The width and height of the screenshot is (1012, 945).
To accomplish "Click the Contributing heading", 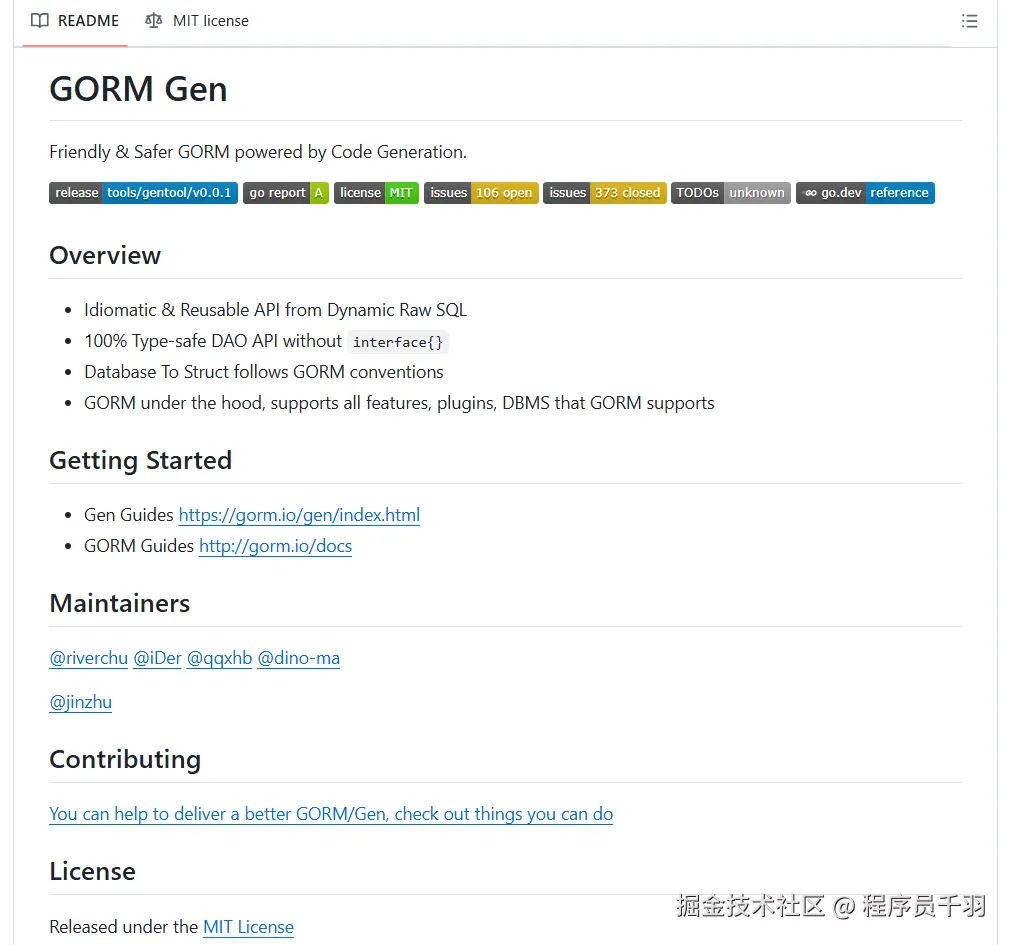I will click(125, 760).
